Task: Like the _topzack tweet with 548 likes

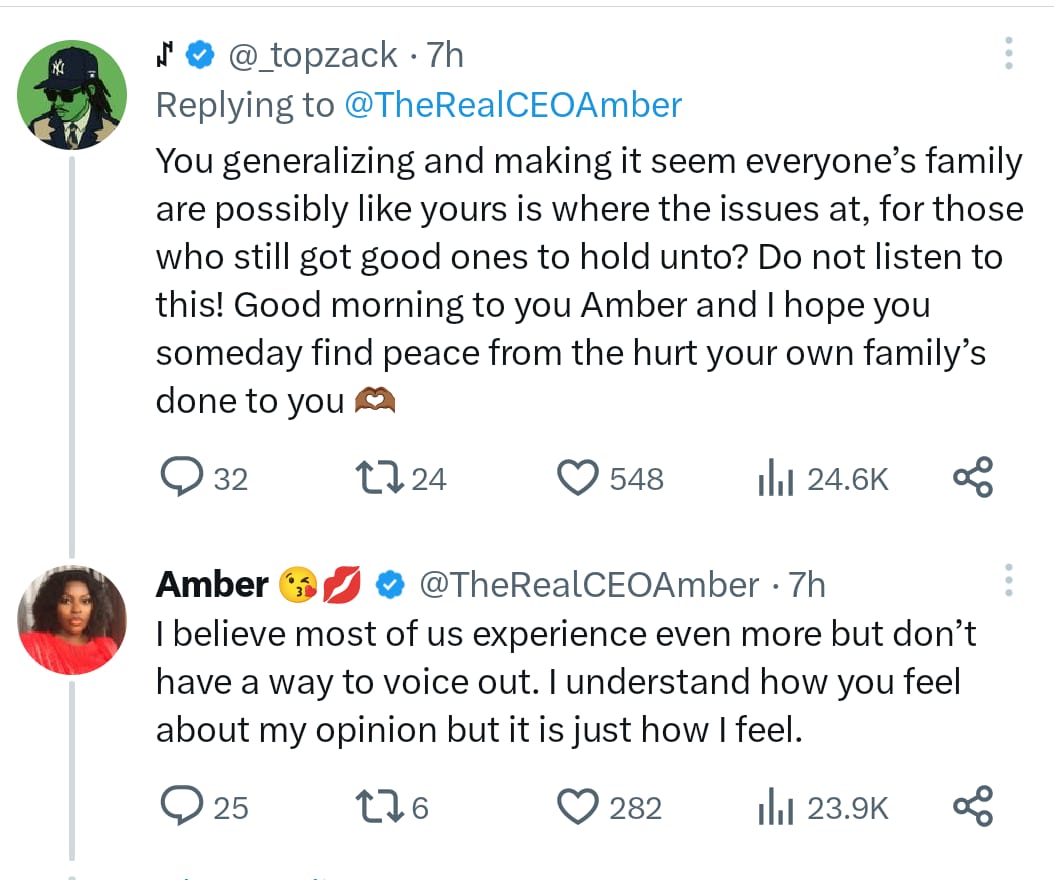Action: pyautogui.click(x=577, y=478)
